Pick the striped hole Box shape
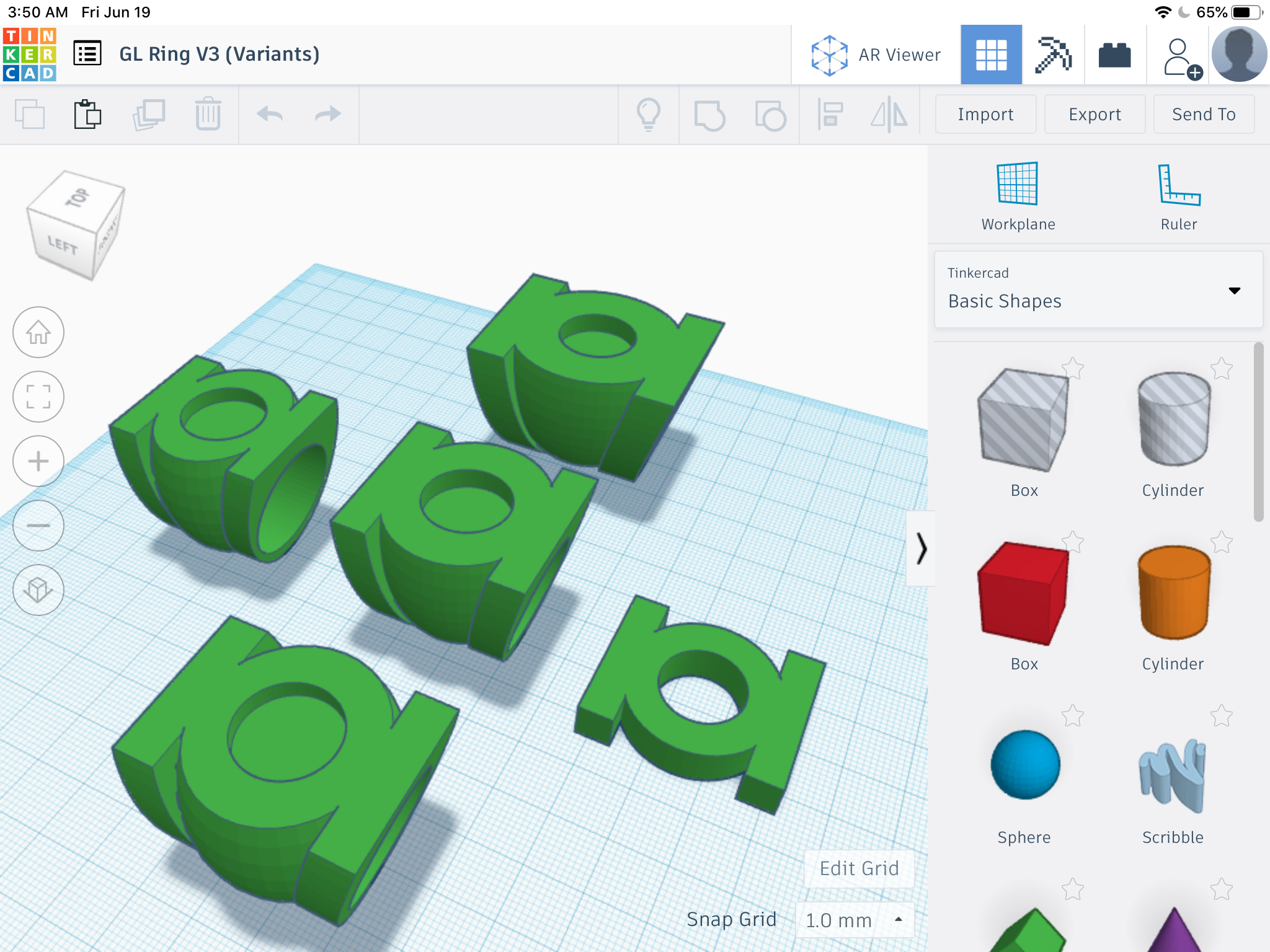This screenshot has width=1270, height=952. click(x=1023, y=420)
